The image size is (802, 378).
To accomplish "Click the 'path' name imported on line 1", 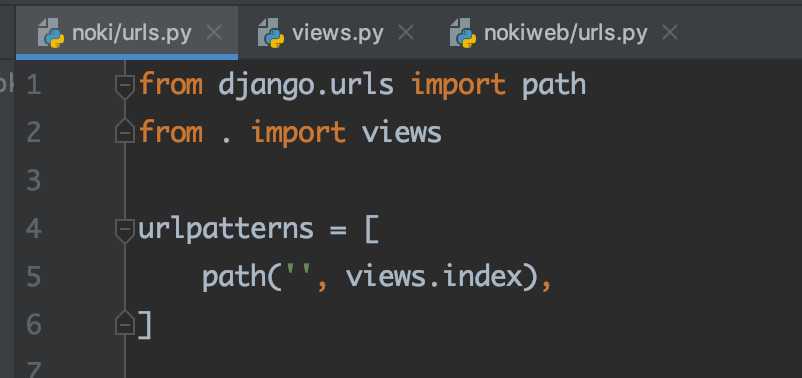I will point(554,84).
